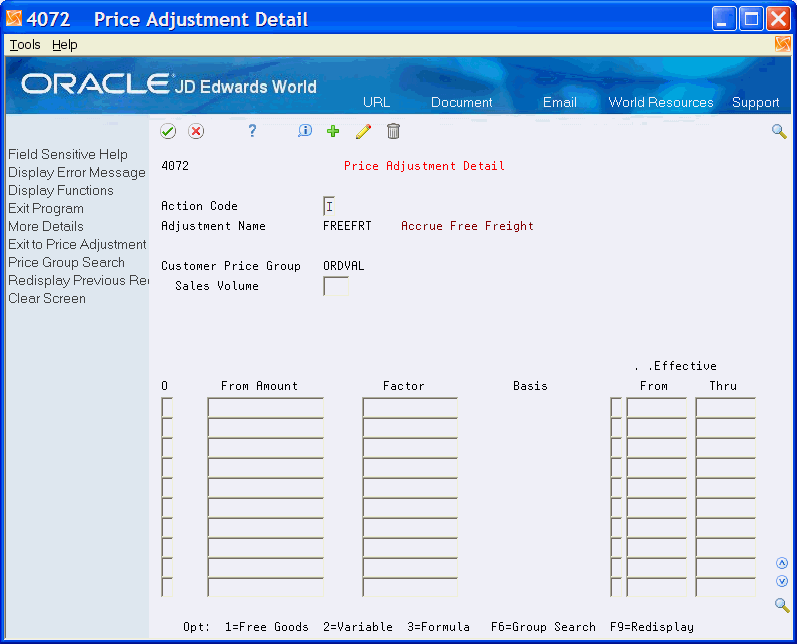This screenshot has height=644, width=797.
Task: Click the magnifier icon beside the toolbar
Action: point(779,132)
